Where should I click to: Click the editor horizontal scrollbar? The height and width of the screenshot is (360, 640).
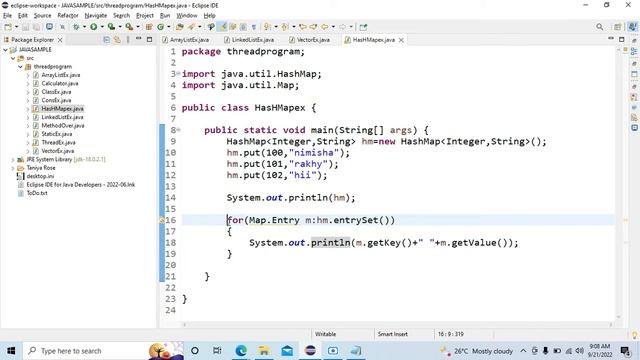point(398,324)
